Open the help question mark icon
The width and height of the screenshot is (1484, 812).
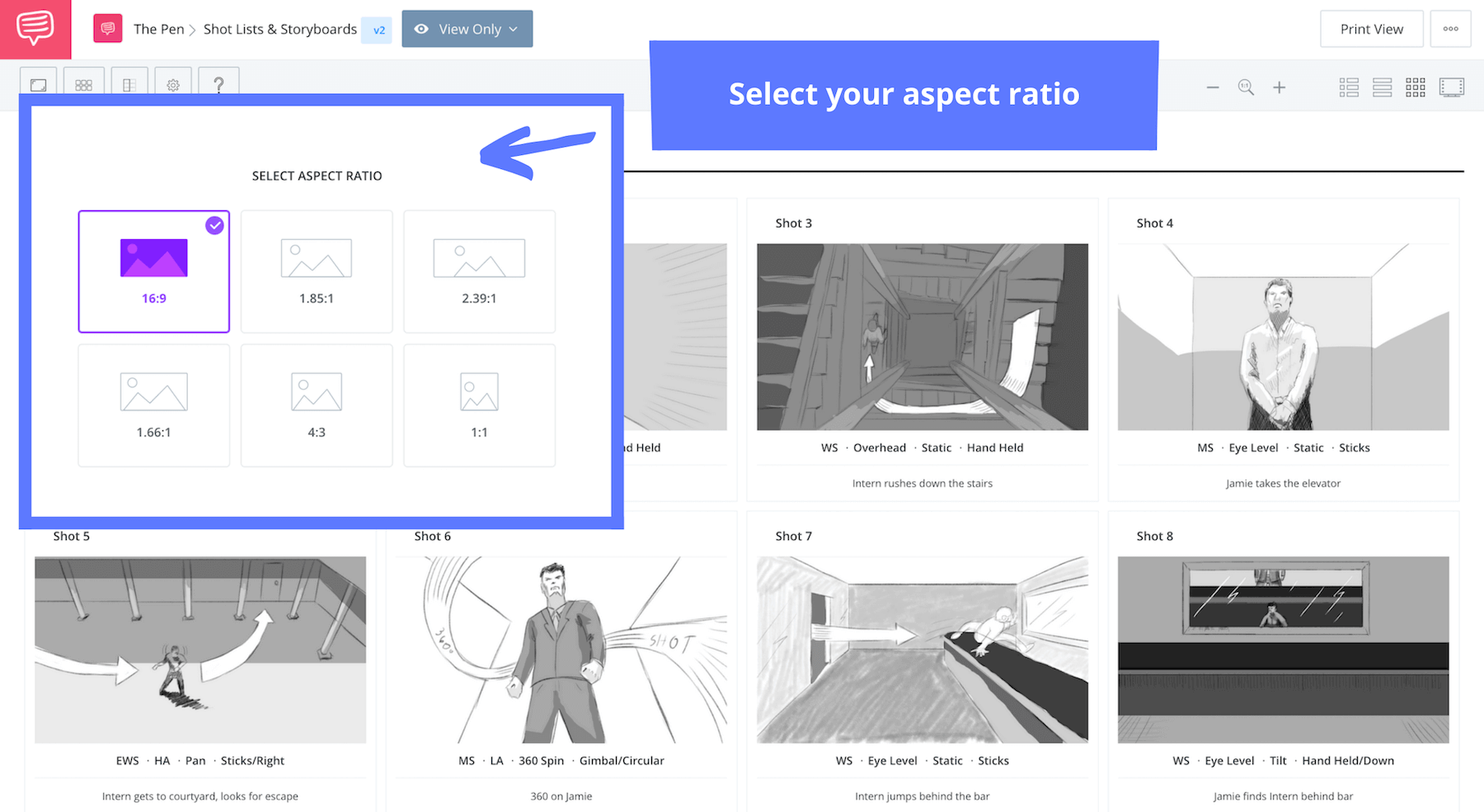tap(218, 85)
